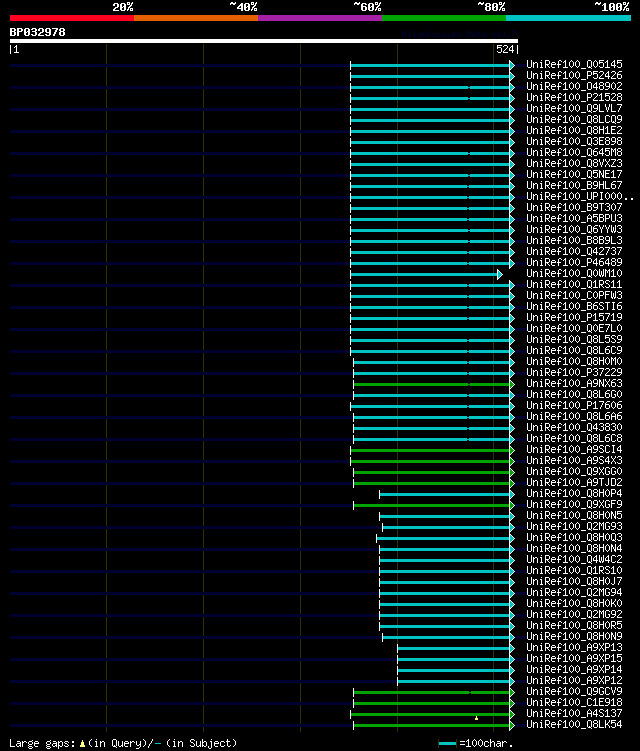Click the UniRef100_A9XP12 label
The width and height of the screenshot is (640, 751).
574,681
